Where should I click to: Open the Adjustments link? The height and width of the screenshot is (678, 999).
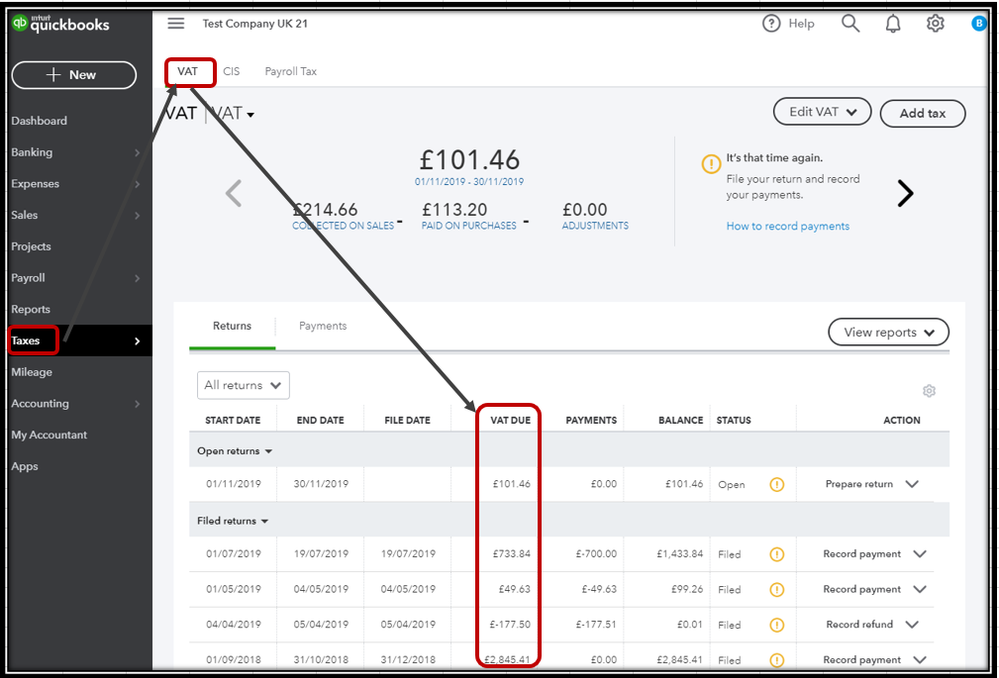(x=595, y=226)
